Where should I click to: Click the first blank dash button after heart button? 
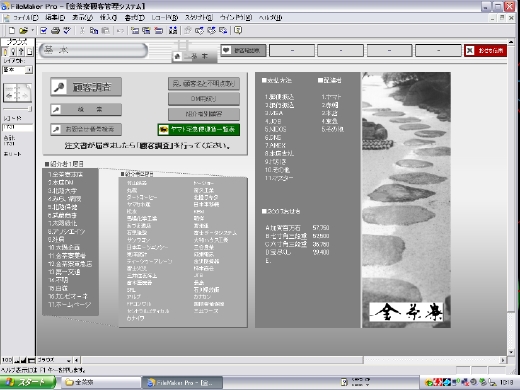pos(292,50)
